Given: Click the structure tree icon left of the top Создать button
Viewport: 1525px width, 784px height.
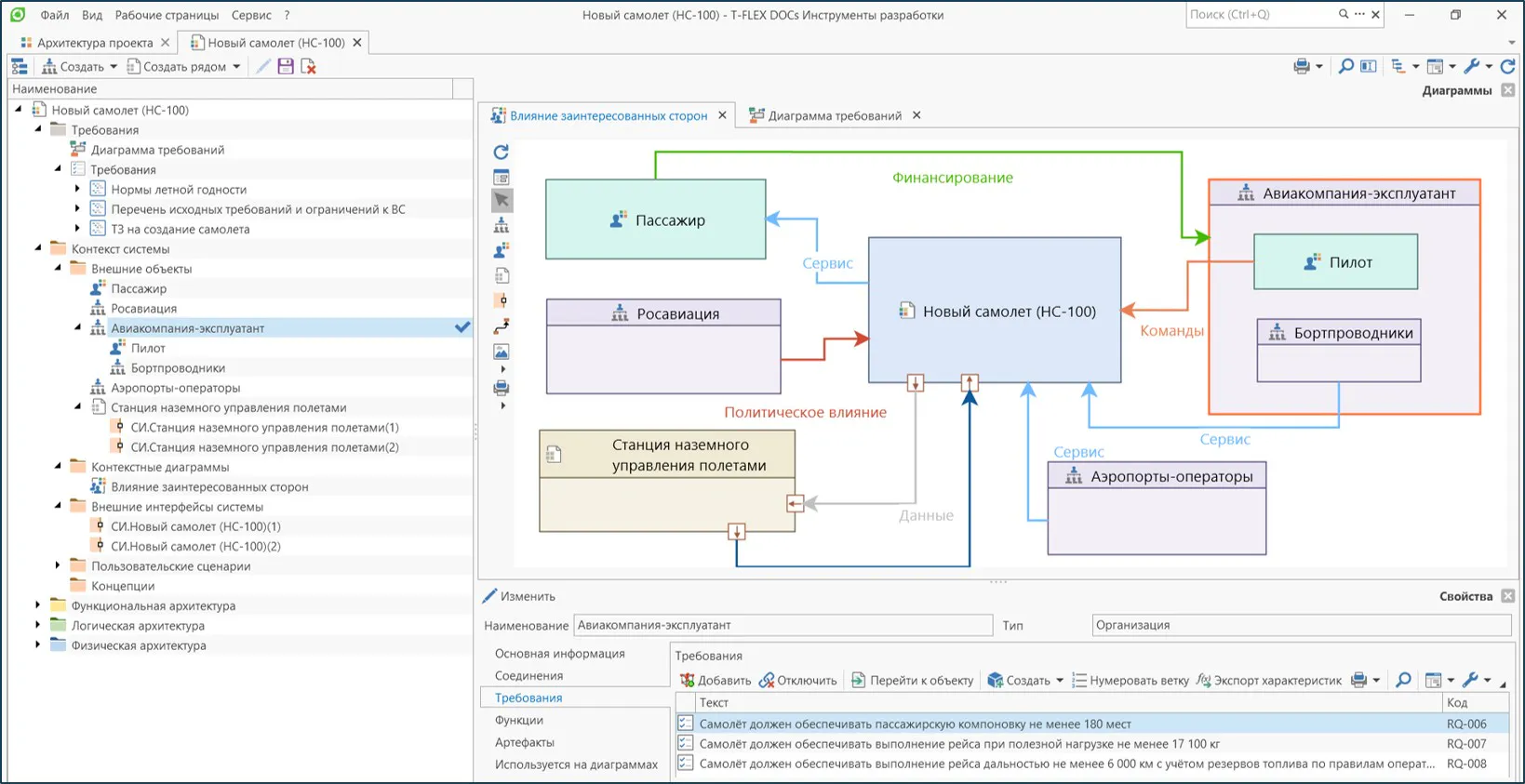Looking at the screenshot, I should coord(20,67).
